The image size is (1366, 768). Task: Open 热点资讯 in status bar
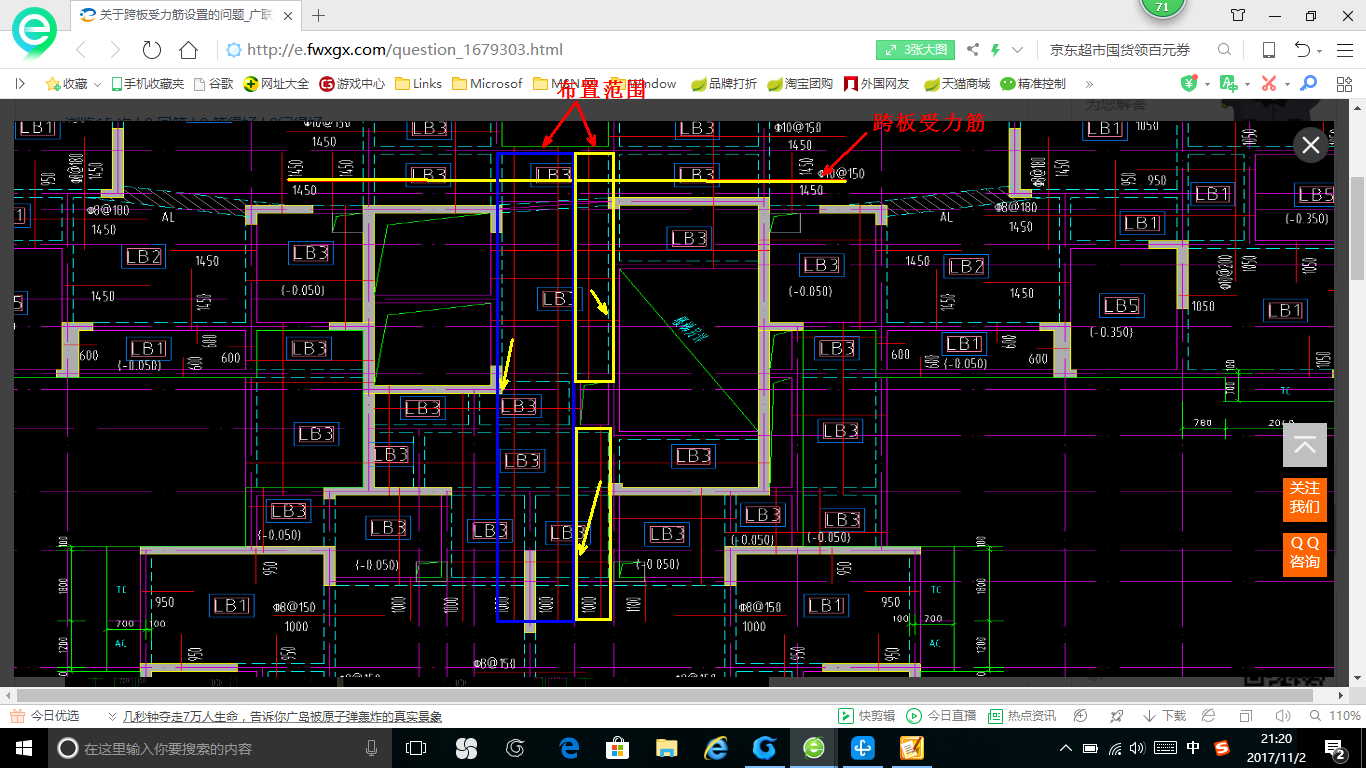point(1022,716)
